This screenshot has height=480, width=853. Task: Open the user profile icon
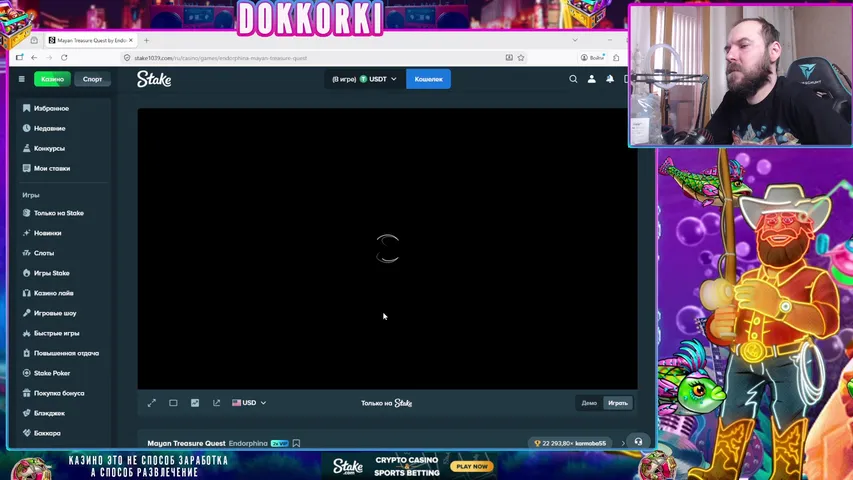[x=591, y=79]
